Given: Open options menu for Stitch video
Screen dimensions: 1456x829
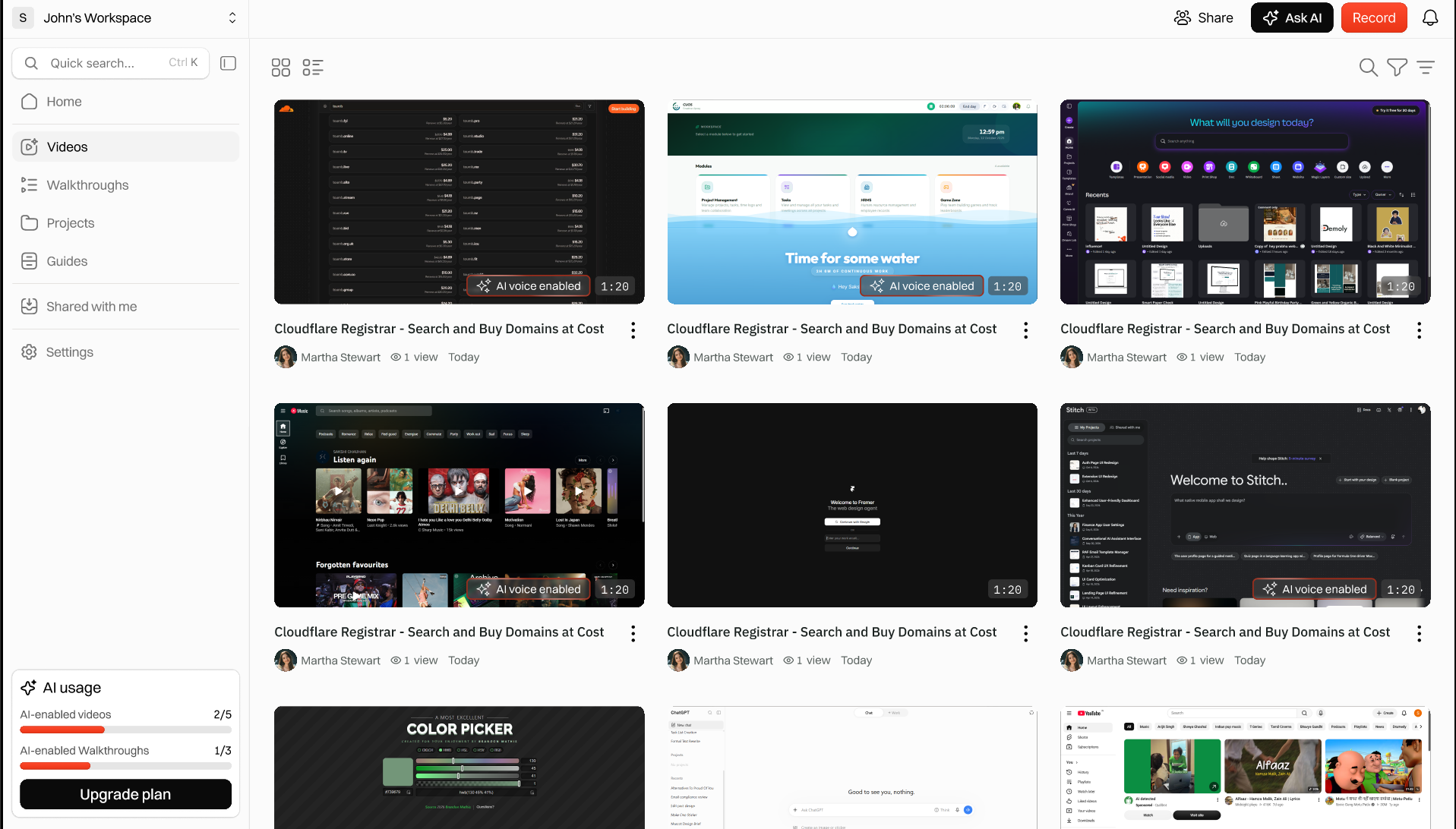Looking at the screenshot, I should 1419,633.
